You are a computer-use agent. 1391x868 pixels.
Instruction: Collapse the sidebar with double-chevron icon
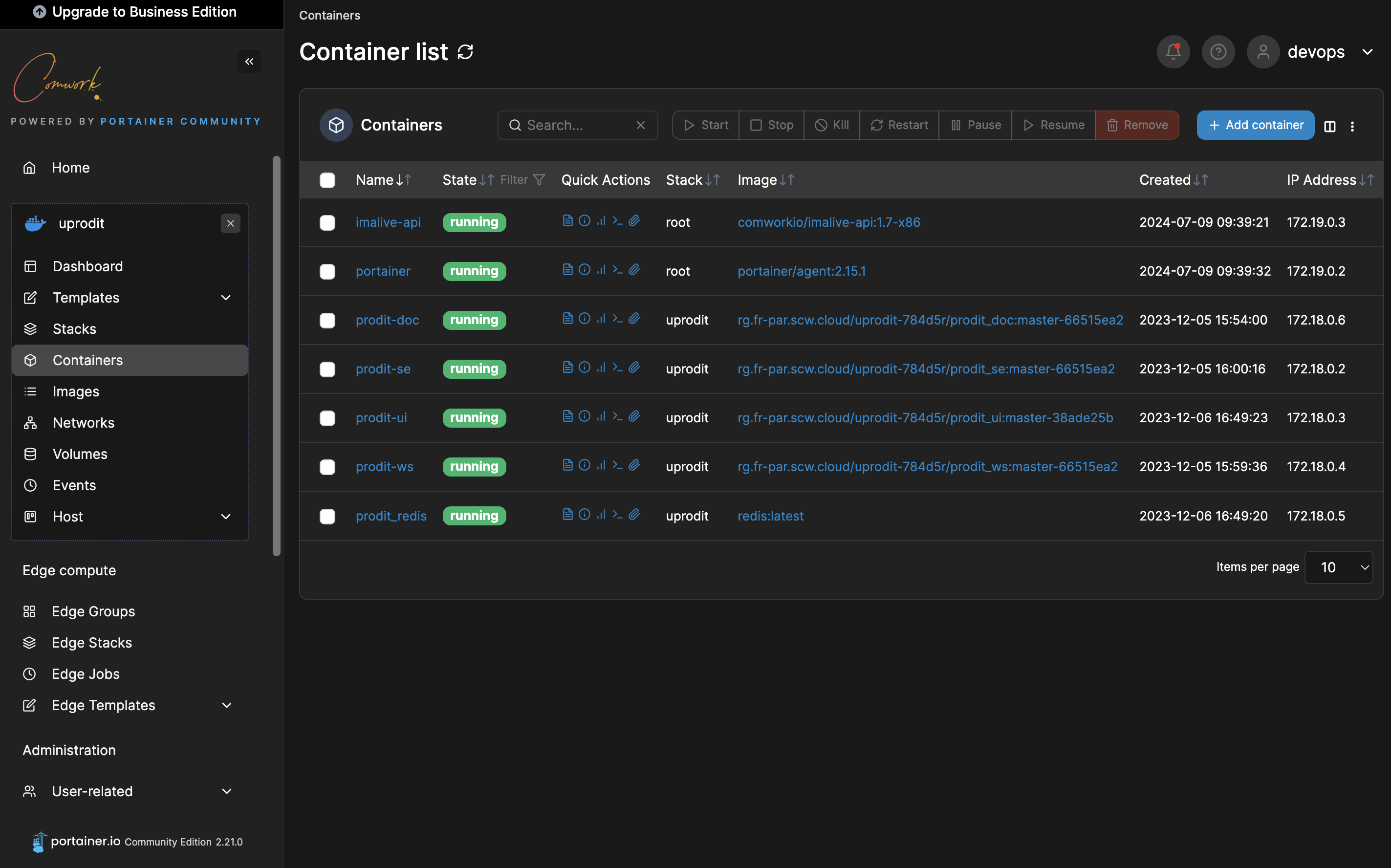click(x=249, y=62)
